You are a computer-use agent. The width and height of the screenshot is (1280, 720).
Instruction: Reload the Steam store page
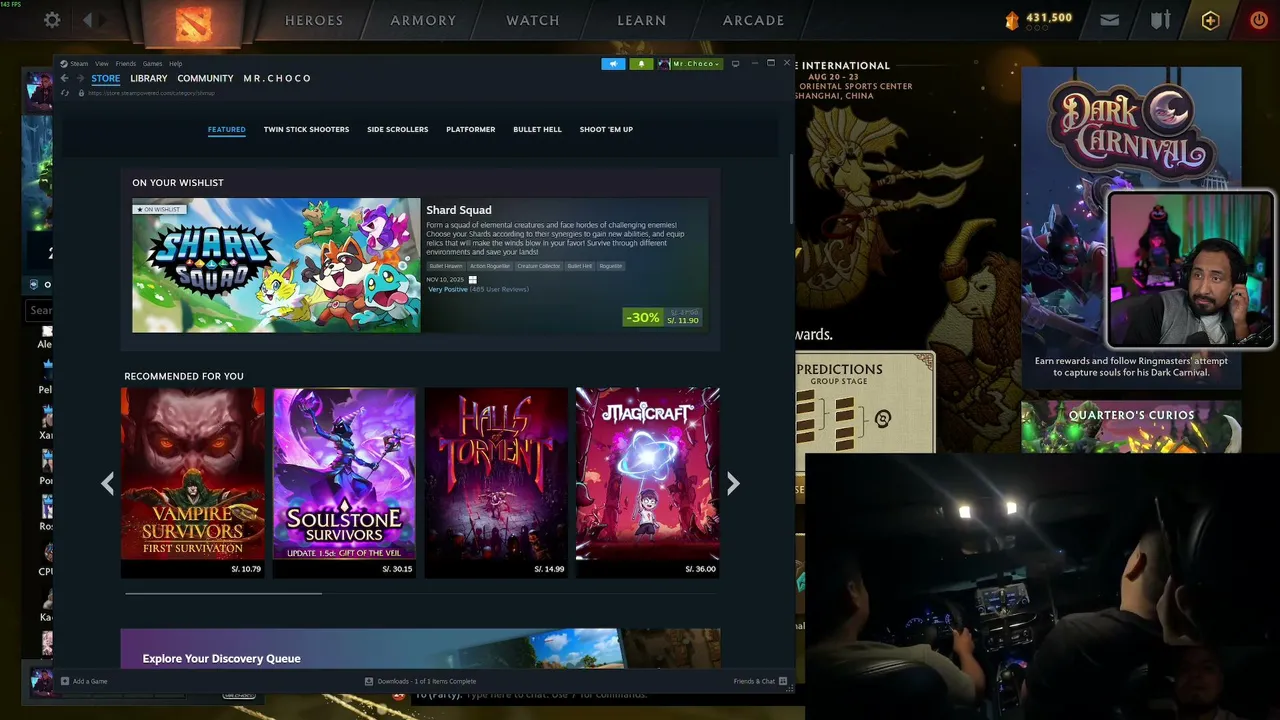pos(65,93)
